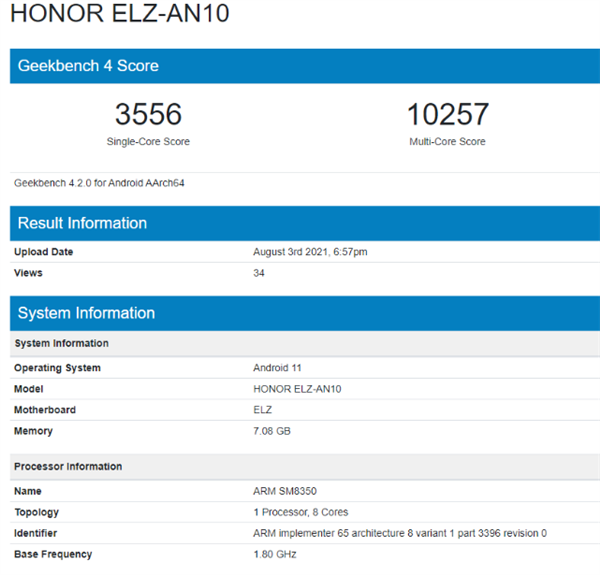This screenshot has height=575, width=600.
Task: Click Geekbench 4.2.0 for Android AArch64 text
Action: click(x=99, y=183)
